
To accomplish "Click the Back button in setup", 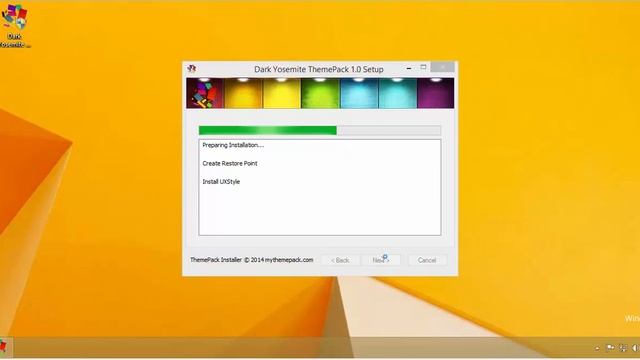I will (340, 260).
